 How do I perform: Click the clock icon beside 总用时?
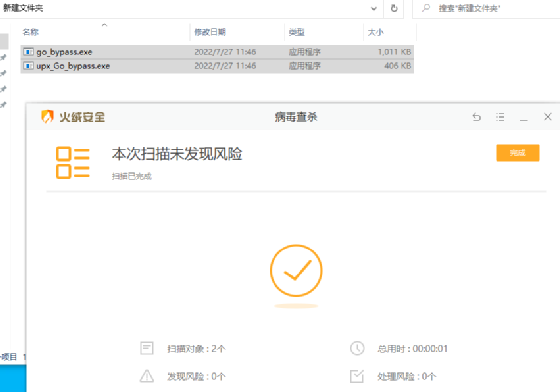pyautogui.click(x=357, y=348)
